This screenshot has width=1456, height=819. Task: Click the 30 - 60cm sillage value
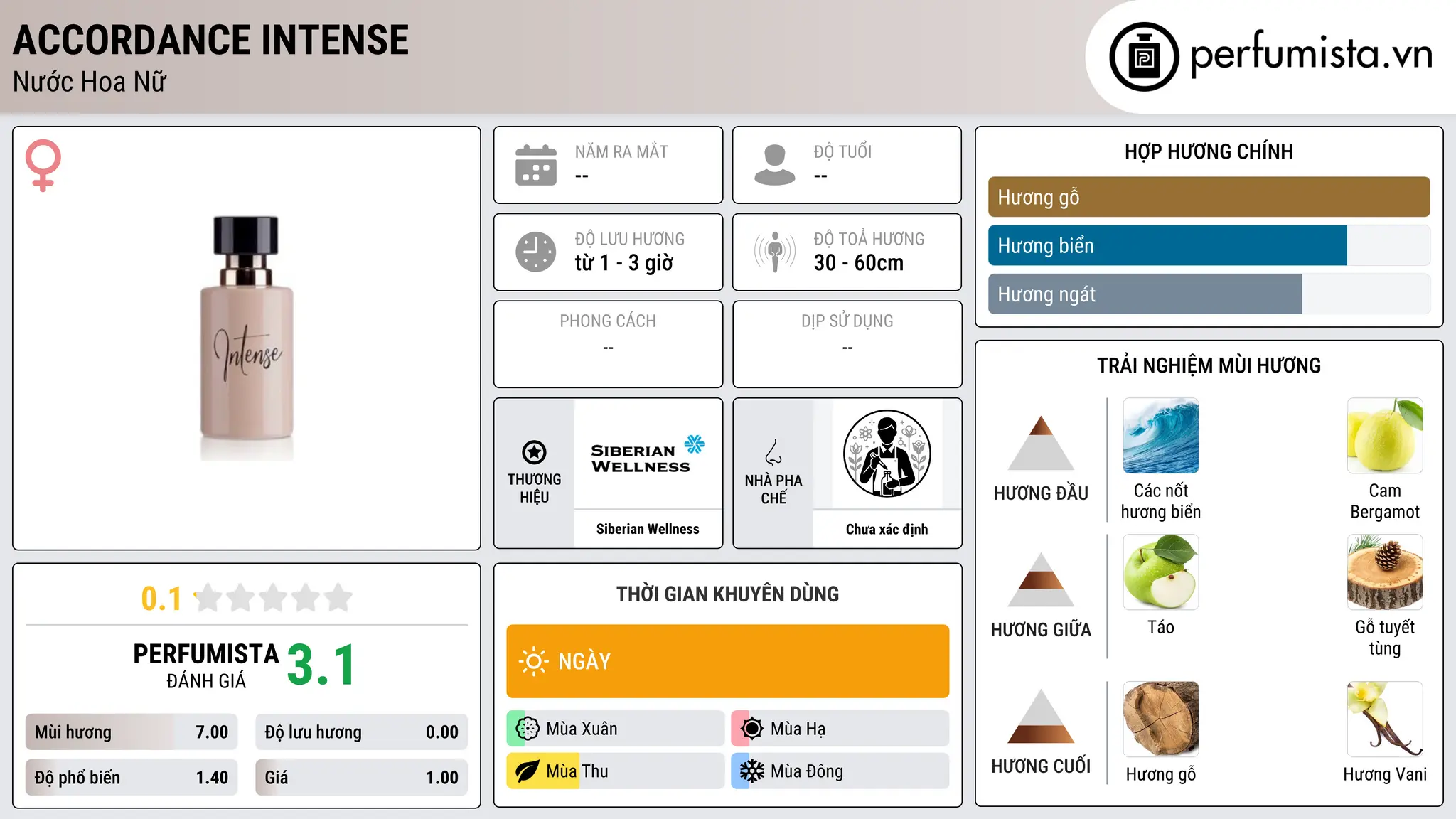[859, 262]
